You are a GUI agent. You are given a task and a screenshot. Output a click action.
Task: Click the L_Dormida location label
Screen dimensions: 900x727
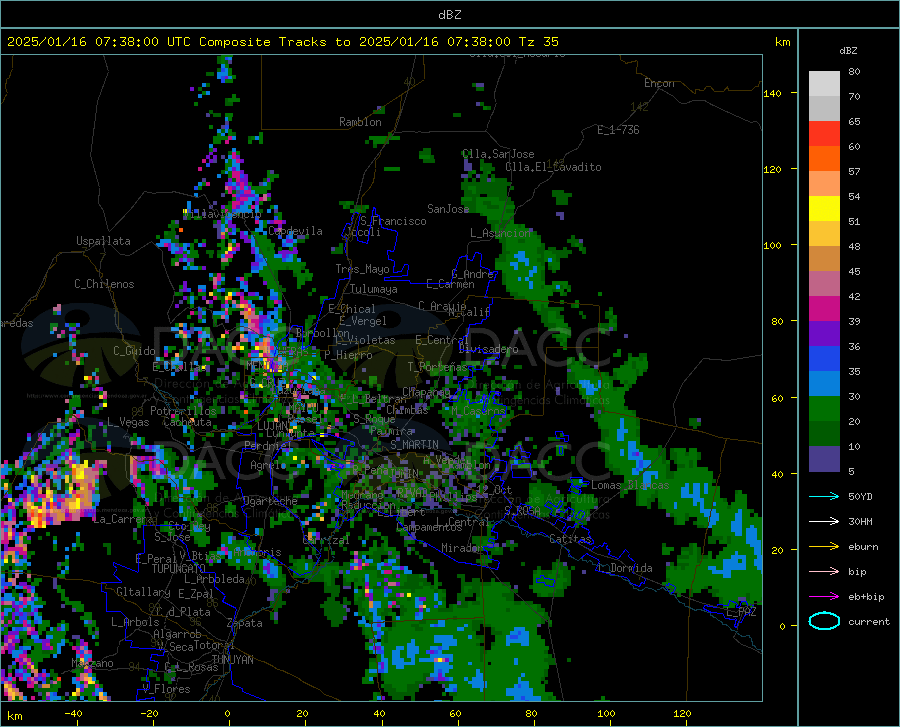click(x=625, y=569)
